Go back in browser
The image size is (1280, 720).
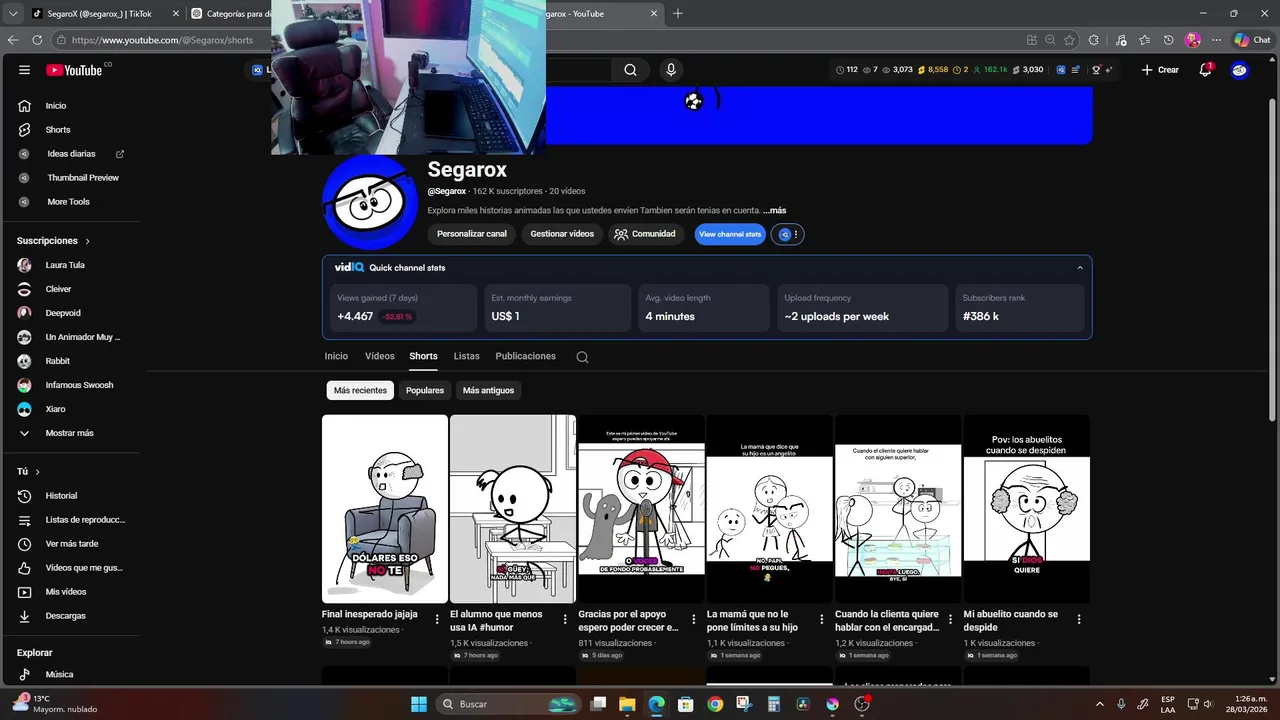tap(13, 40)
